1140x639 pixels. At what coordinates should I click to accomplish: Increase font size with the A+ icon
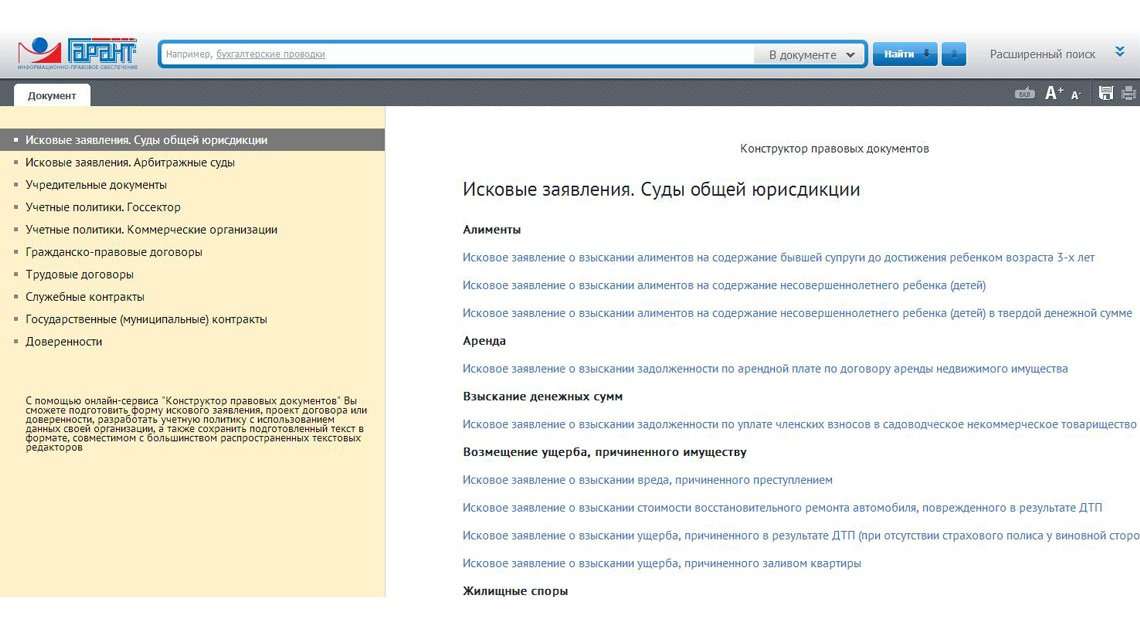coord(1053,93)
